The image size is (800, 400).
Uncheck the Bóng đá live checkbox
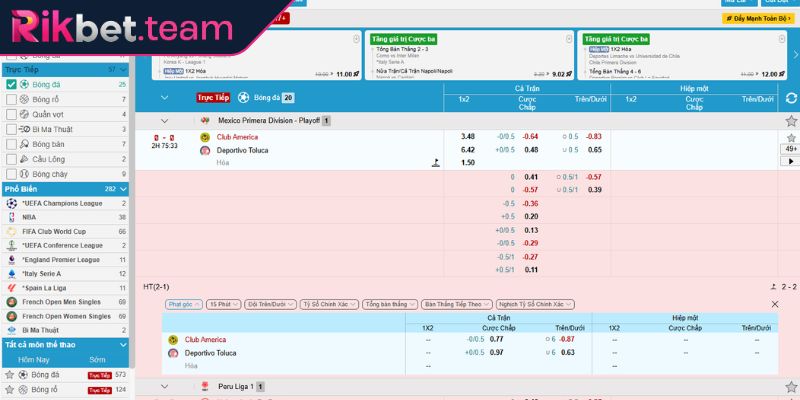tap(11, 85)
